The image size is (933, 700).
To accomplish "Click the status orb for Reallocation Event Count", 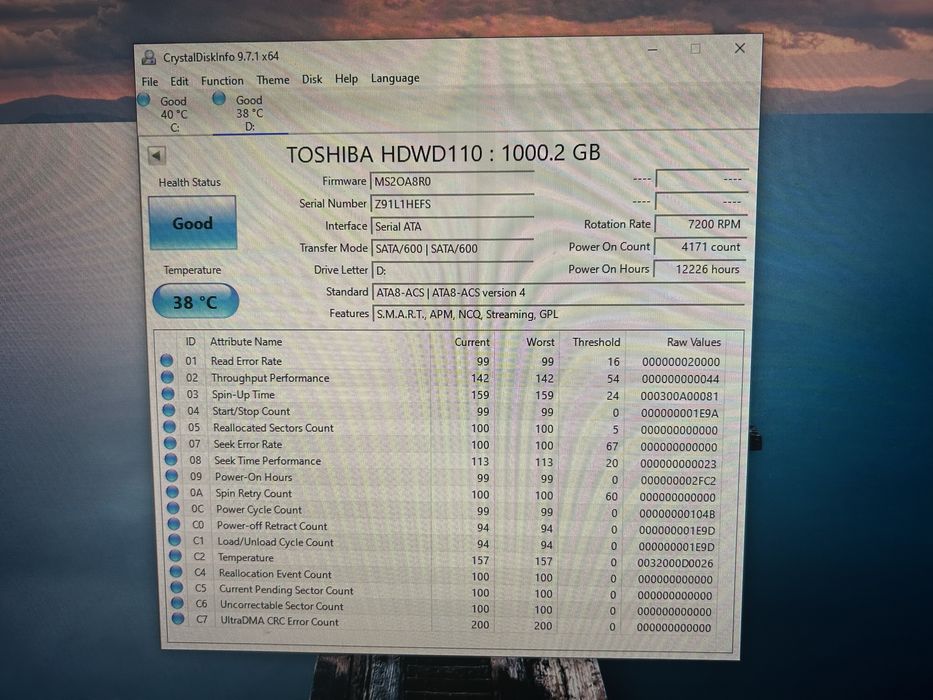I will (x=176, y=571).
